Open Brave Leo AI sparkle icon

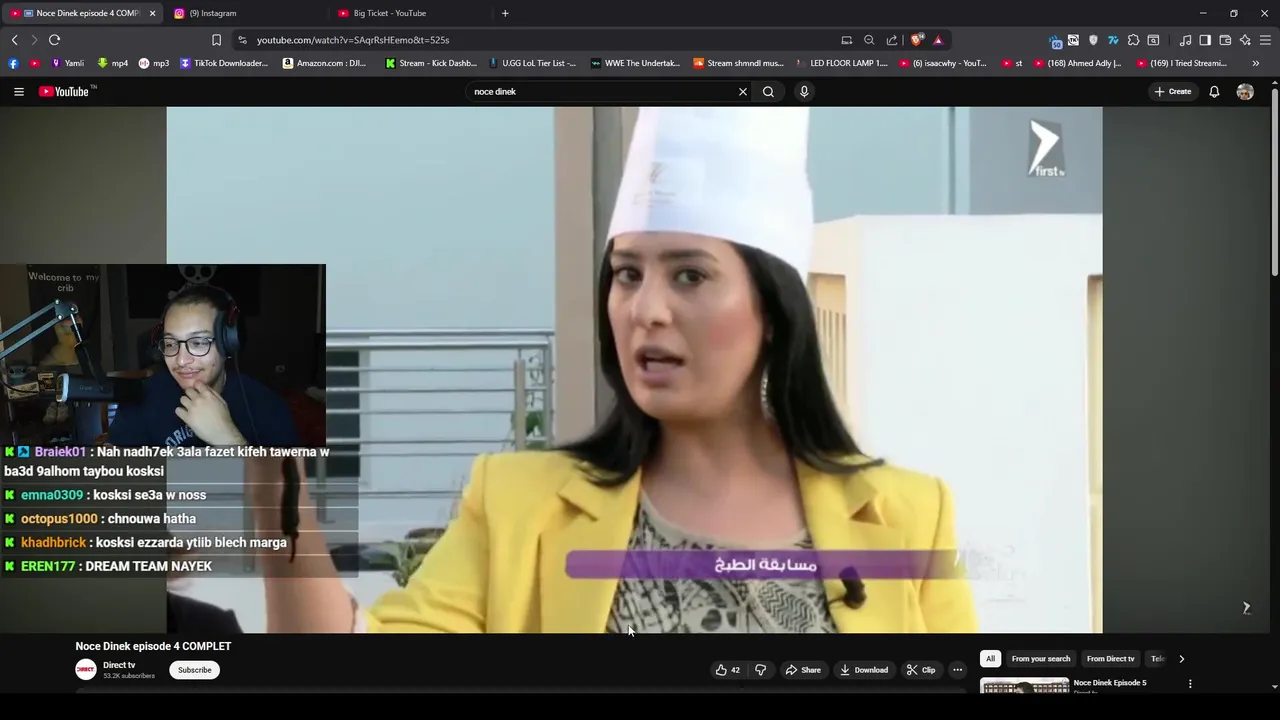(1245, 40)
